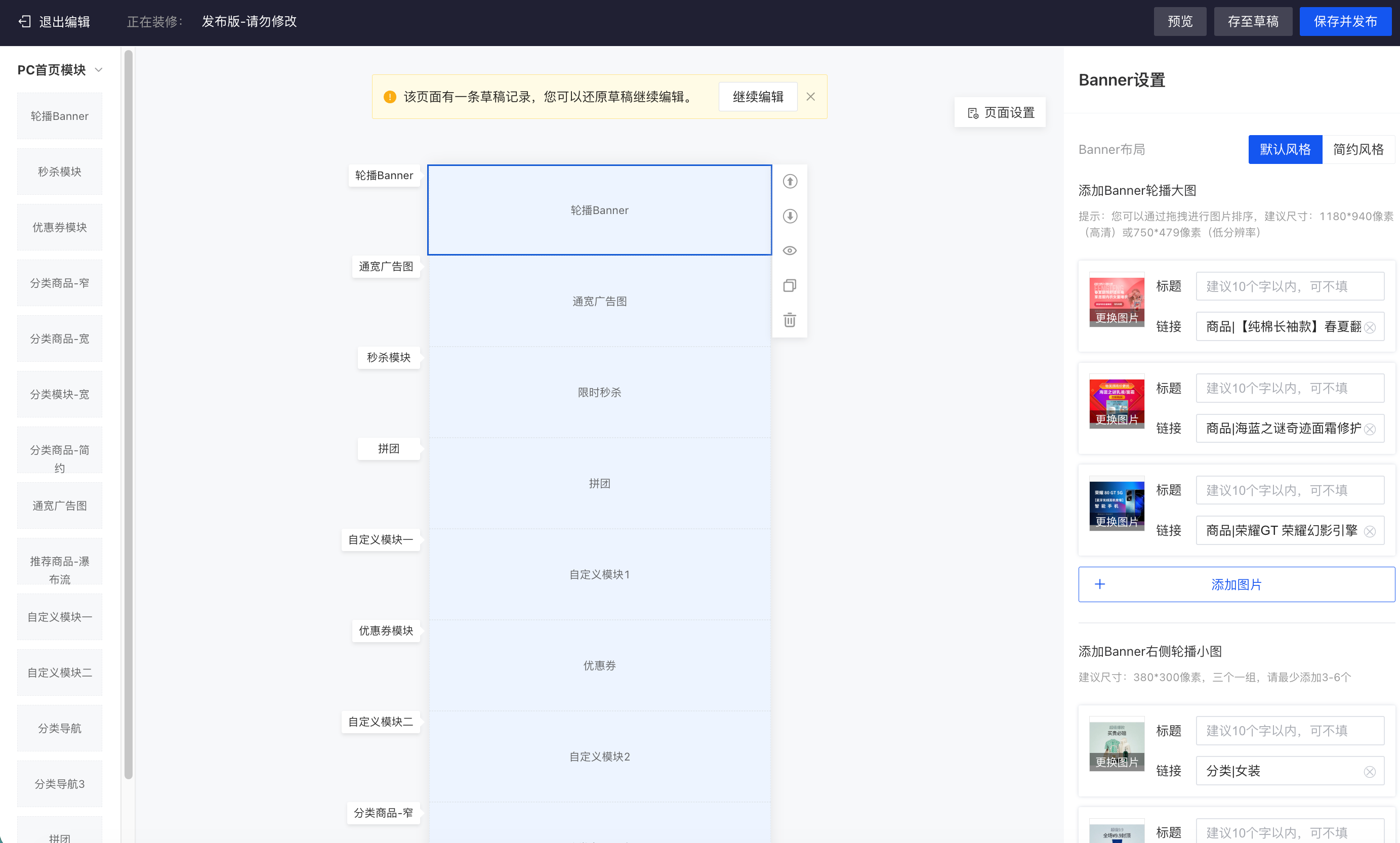The image size is (1400, 843).
Task: Click the exit edit icon
Action: (24, 22)
